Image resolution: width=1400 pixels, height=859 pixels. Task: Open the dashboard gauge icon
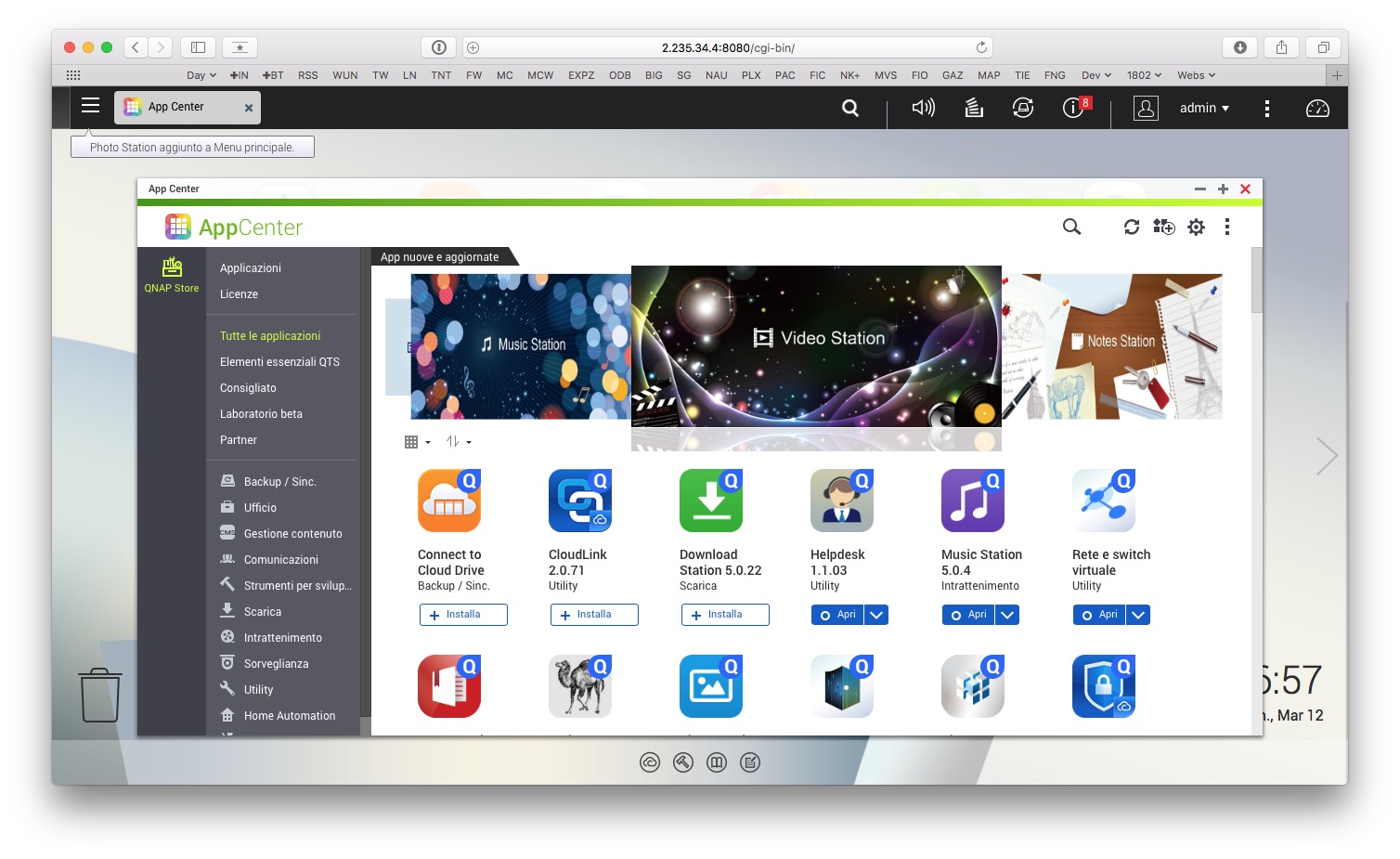(x=1317, y=108)
